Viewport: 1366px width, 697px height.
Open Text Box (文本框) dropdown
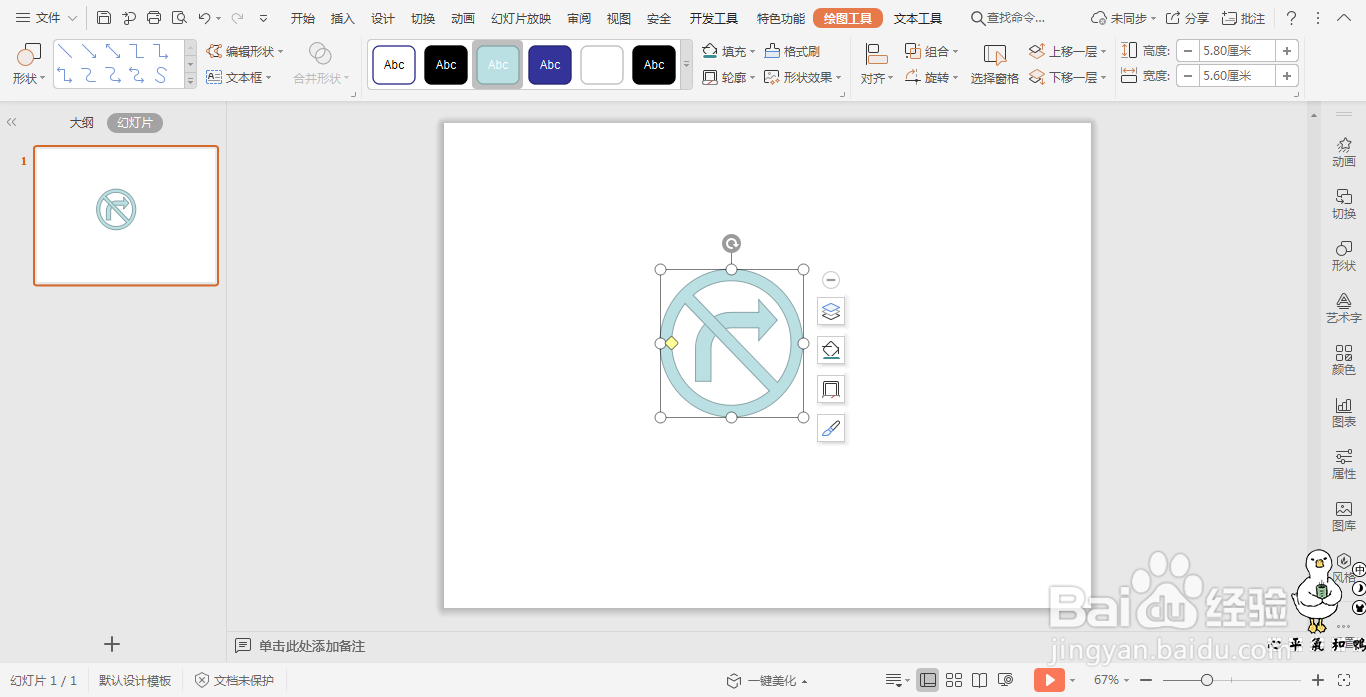[x=240, y=77]
